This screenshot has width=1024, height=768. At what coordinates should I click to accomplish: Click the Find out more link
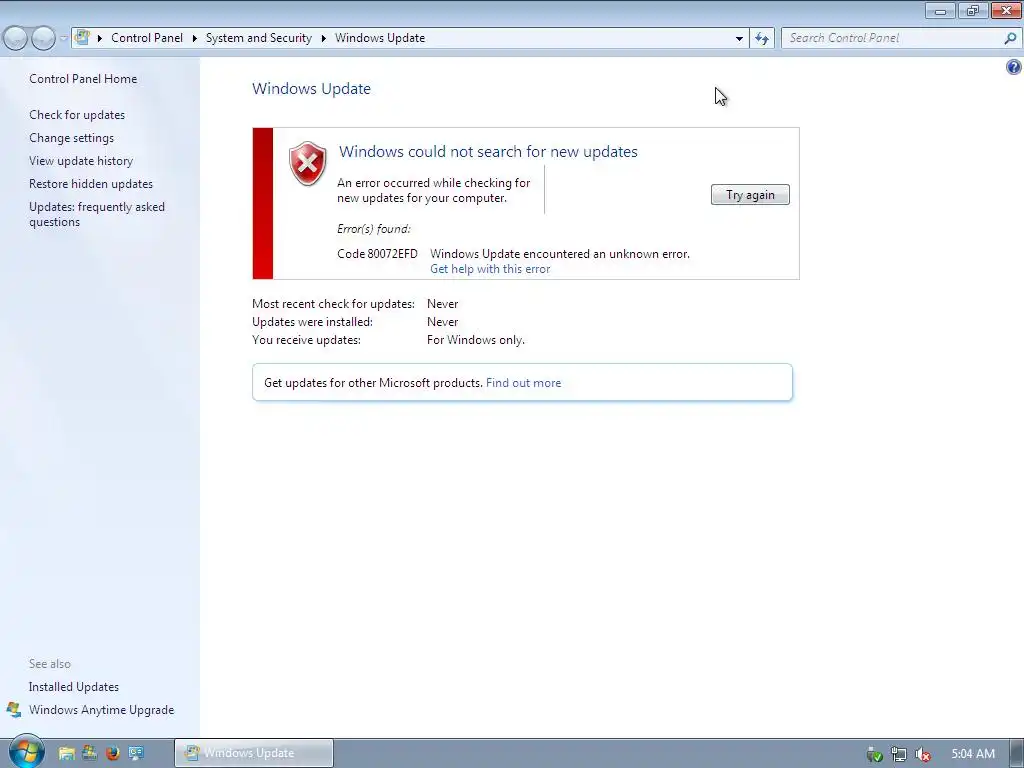click(x=523, y=383)
